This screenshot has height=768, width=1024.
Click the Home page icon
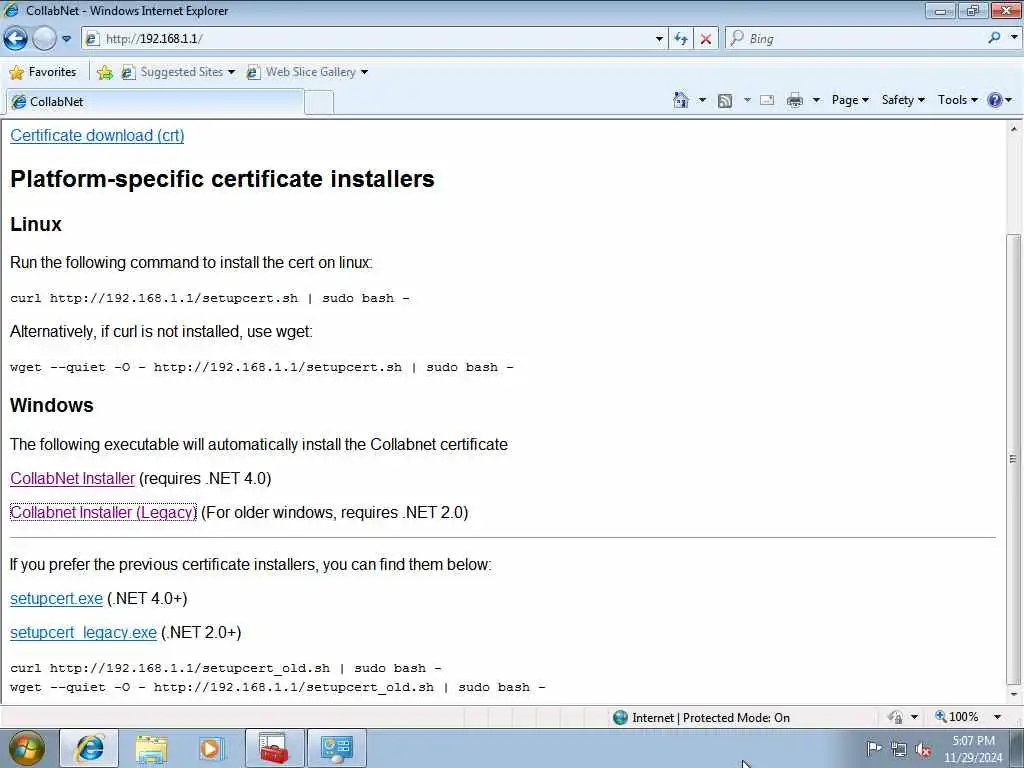point(680,100)
